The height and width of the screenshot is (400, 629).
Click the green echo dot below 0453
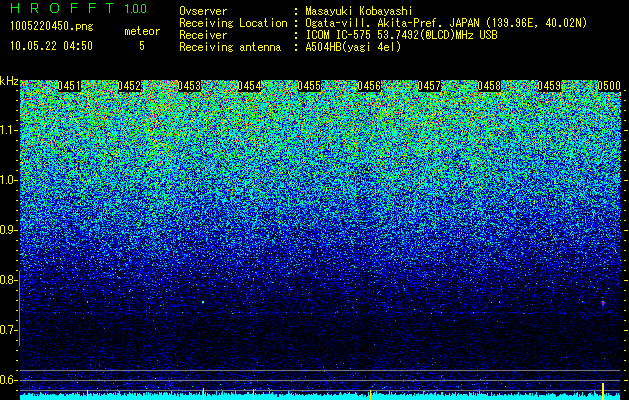[203, 302]
